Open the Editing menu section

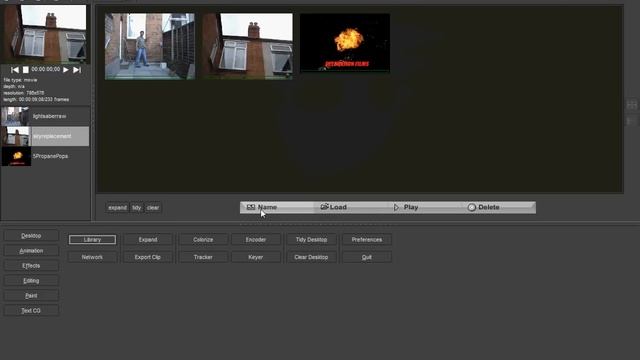tap(31, 281)
